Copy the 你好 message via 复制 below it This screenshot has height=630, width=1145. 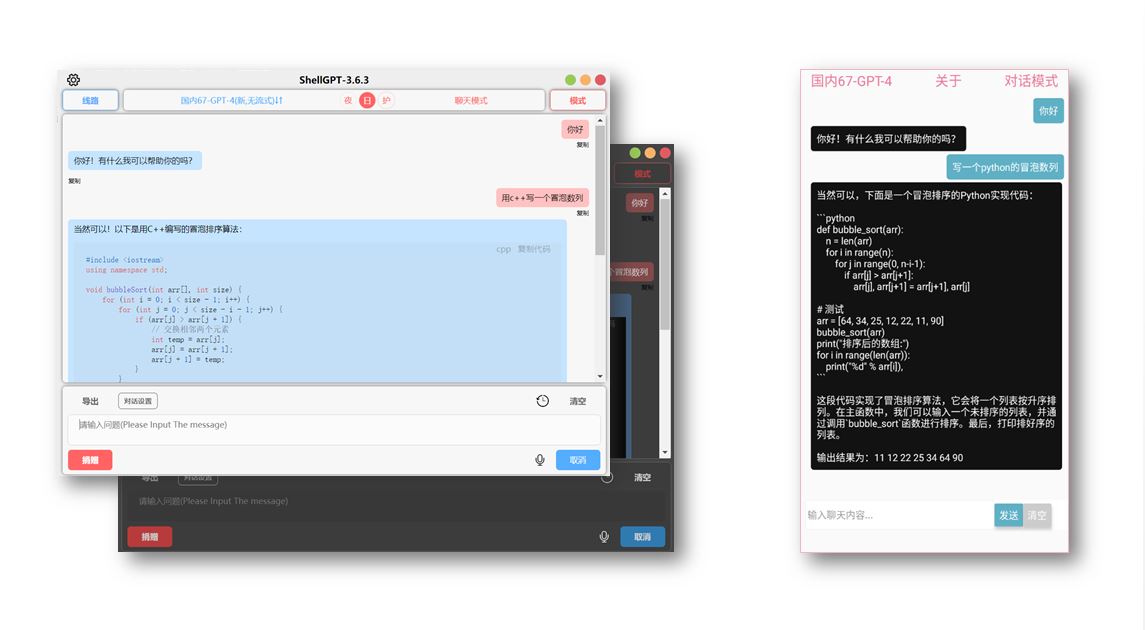point(583,145)
